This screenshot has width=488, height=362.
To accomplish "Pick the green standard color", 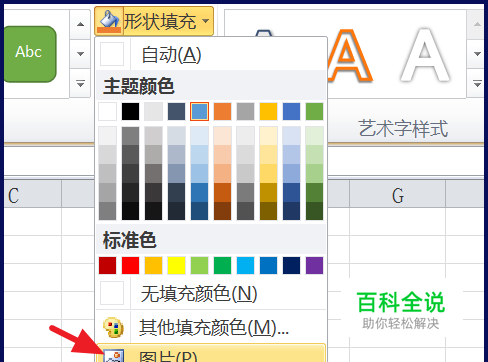I will 222,265.
